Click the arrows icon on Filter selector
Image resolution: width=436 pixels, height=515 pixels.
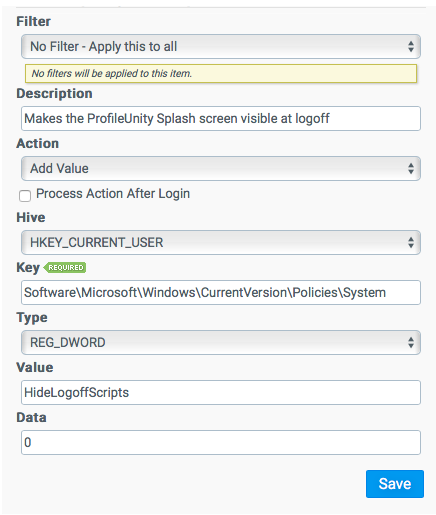pos(411,47)
